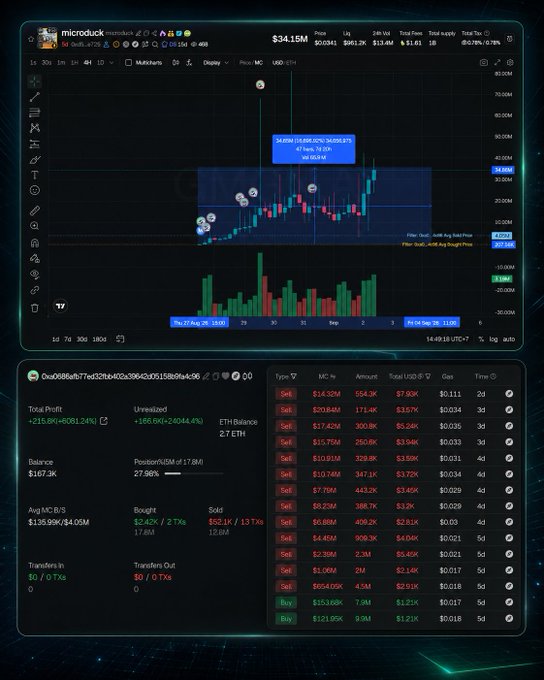Copy the microduck token name
Image resolution: width=544 pixels, height=680 pixels.
(x=146, y=33)
